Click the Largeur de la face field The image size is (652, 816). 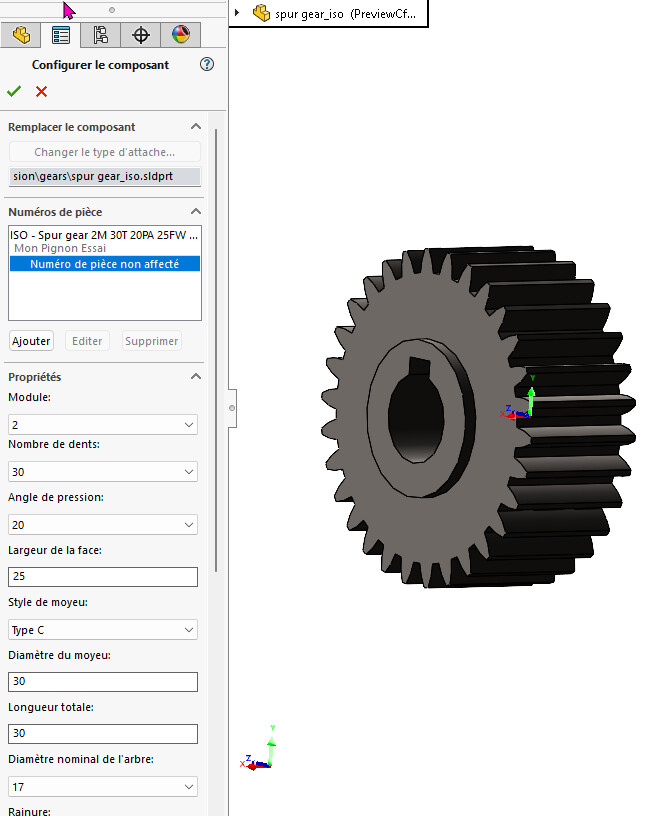[x=102, y=577]
